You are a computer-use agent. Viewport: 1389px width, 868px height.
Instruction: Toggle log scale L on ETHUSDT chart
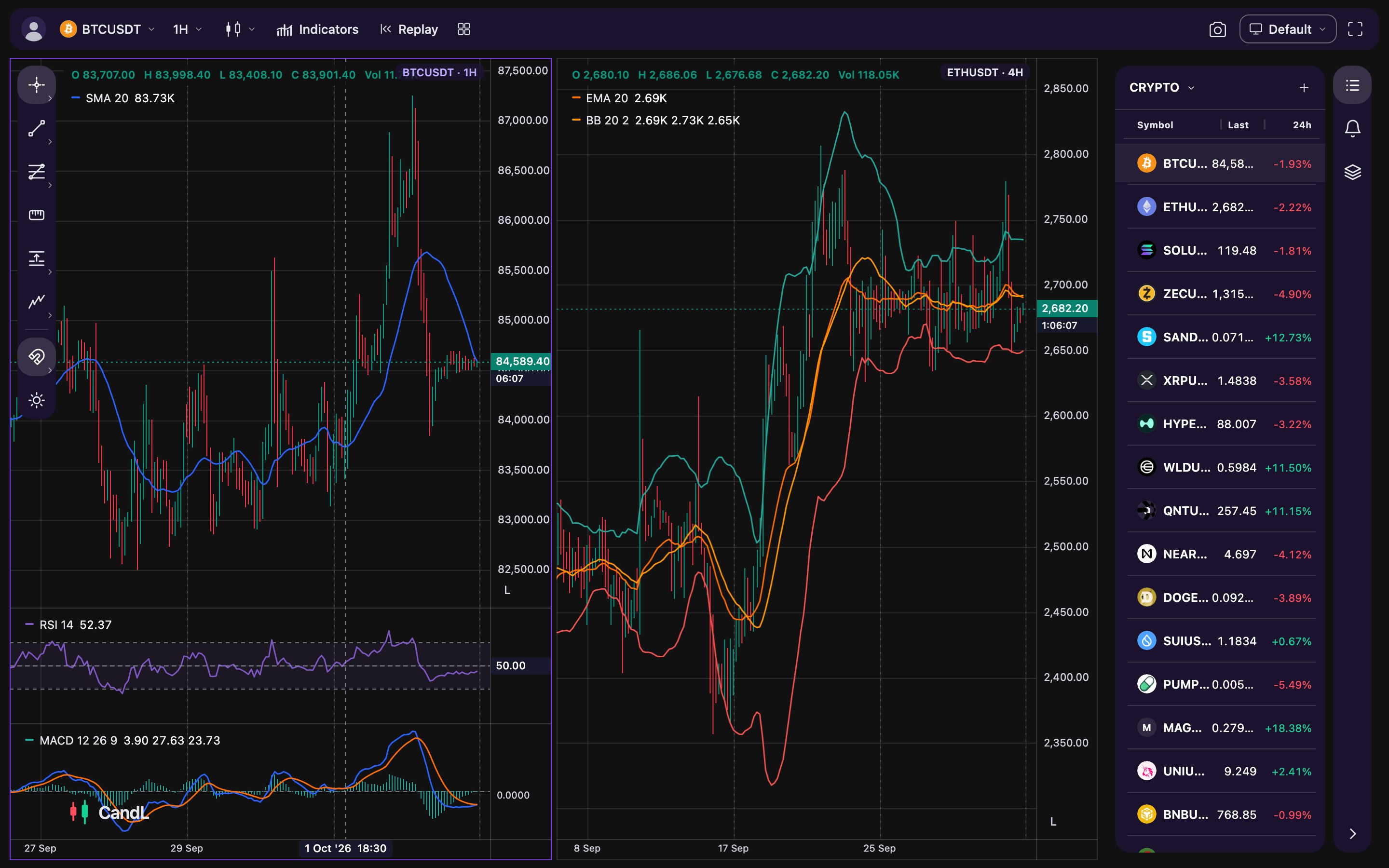(x=1053, y=822)
